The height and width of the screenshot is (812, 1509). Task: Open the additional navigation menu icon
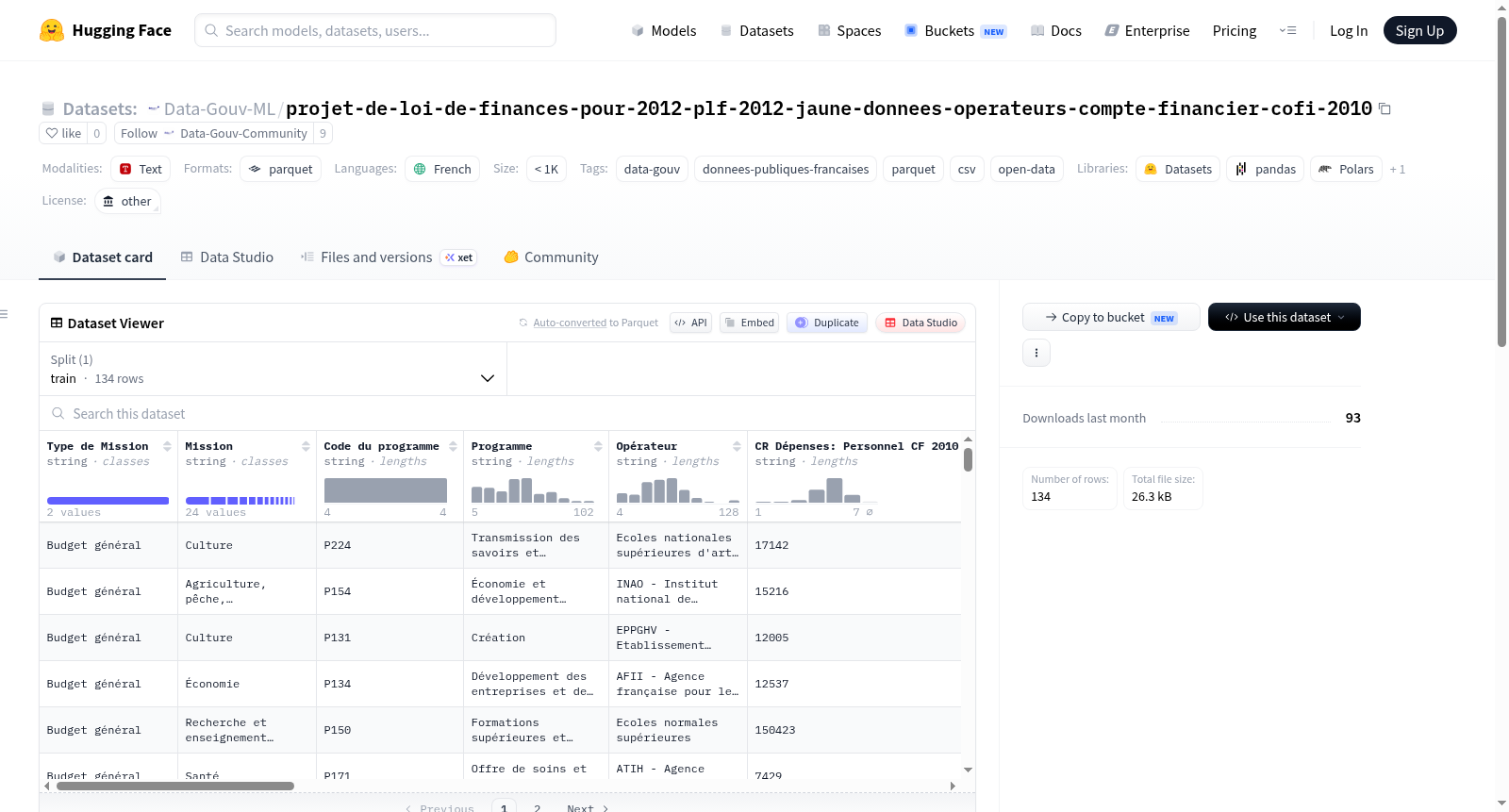click(1287, 30)
